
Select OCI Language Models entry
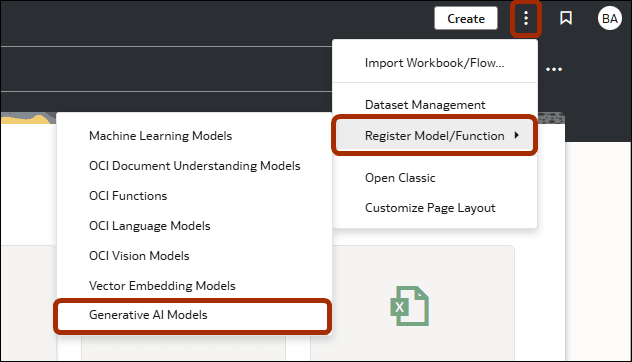click(x=194, y=226)
